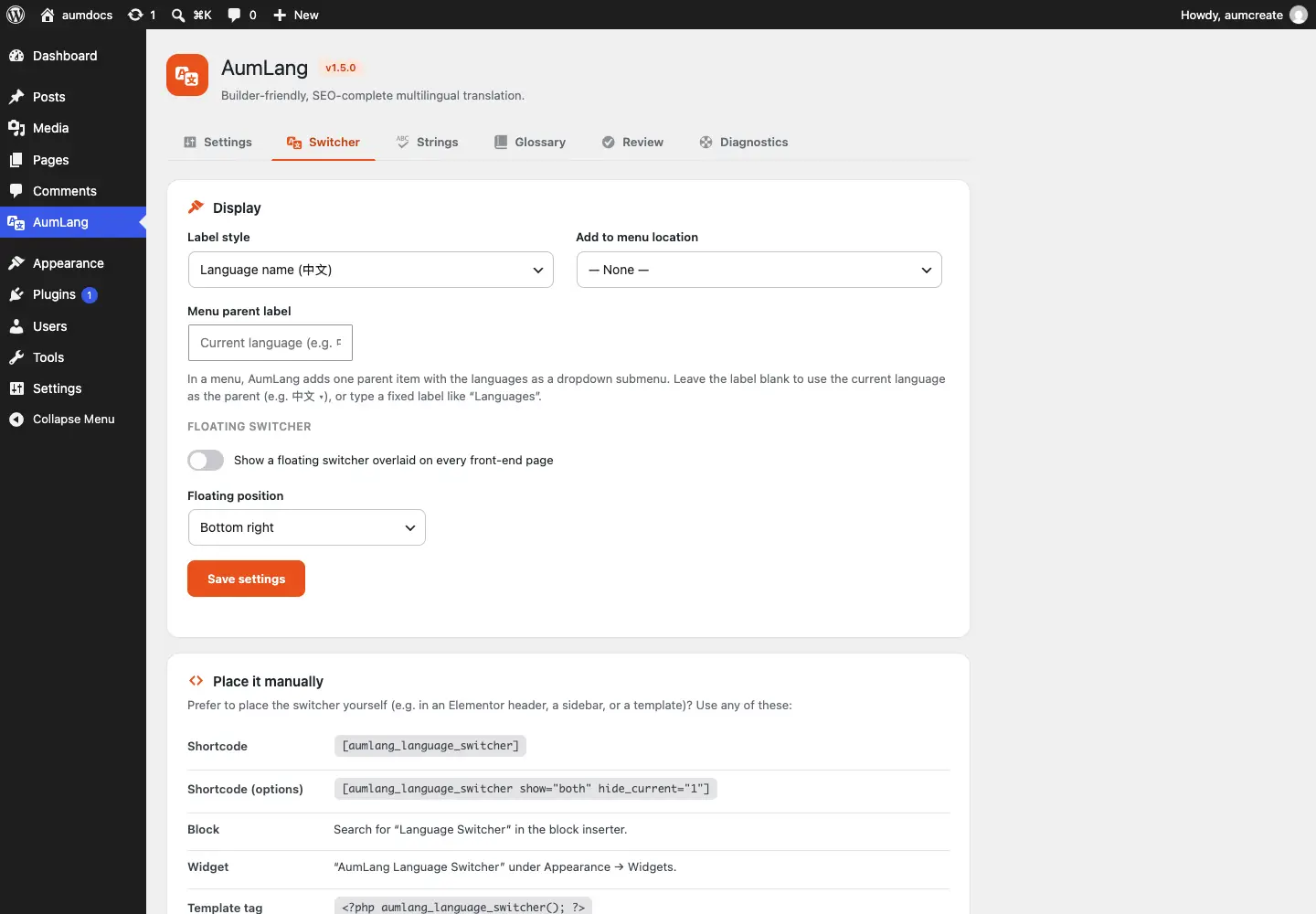Open the AumLang sidebar menu item
This screenshot has width=1316, height=914.
[73, 222]
